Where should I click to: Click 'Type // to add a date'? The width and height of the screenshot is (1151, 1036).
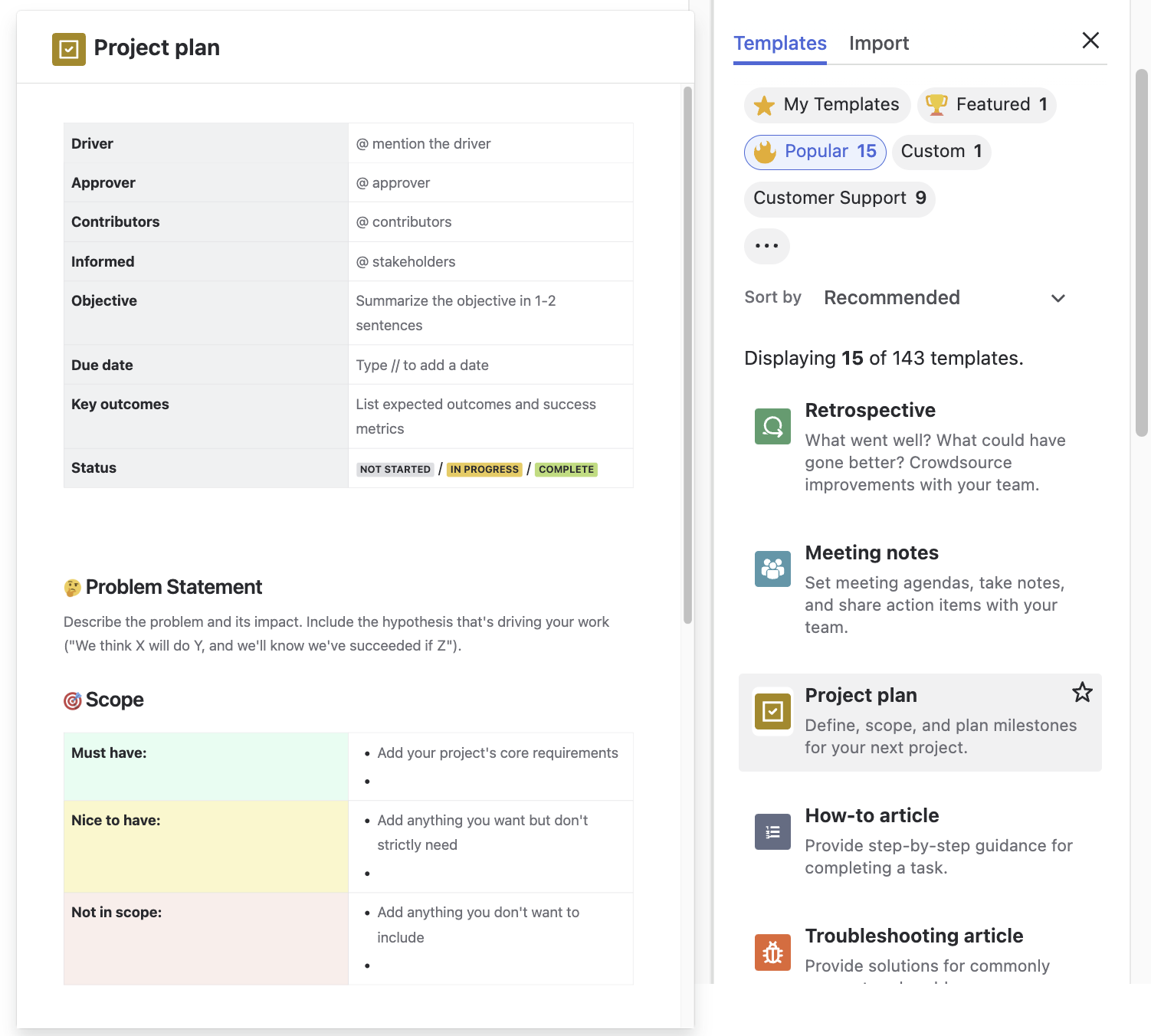click(x=422, y=366)
